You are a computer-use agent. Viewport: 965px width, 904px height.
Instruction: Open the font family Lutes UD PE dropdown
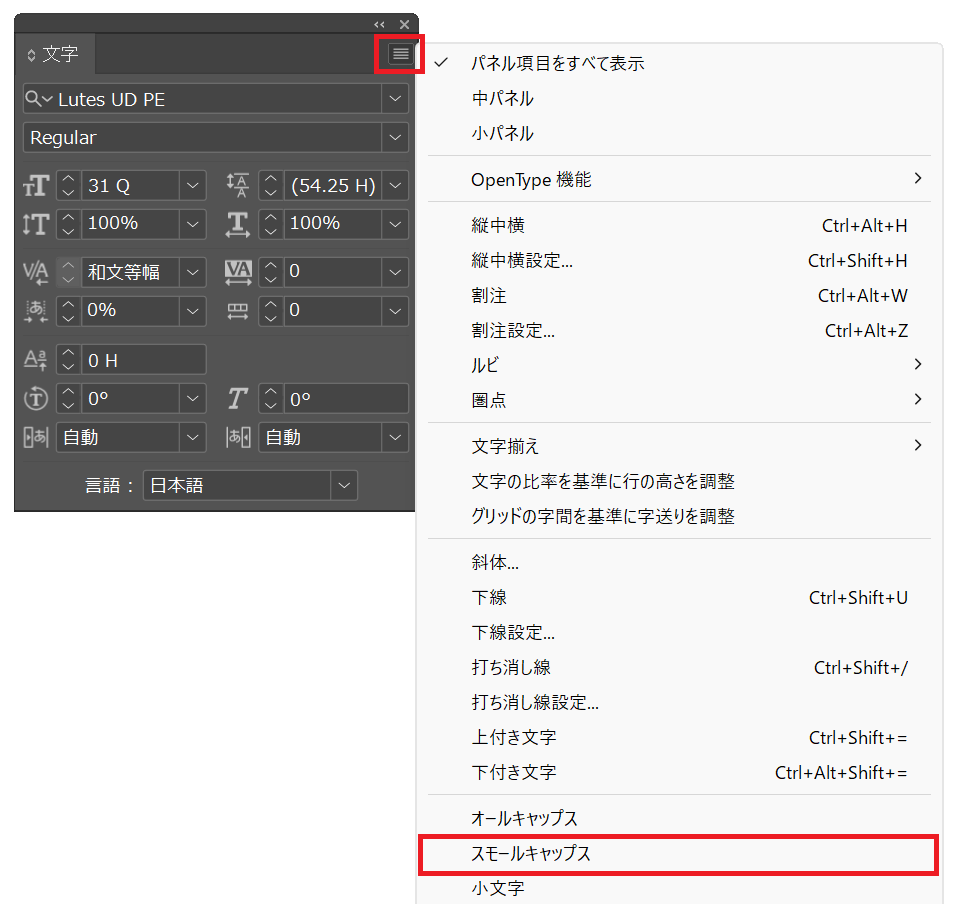tap(396, 99)
